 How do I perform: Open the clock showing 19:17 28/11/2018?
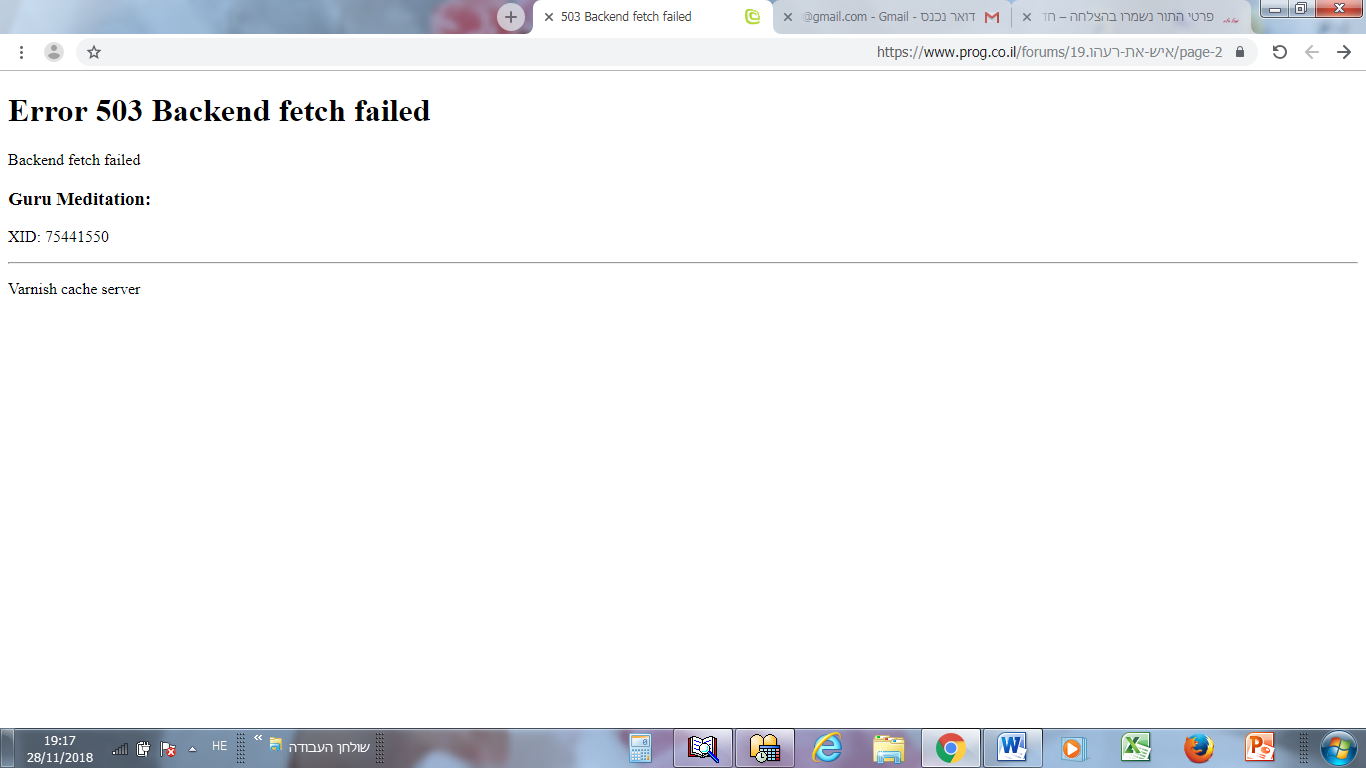tap(60, 749)
